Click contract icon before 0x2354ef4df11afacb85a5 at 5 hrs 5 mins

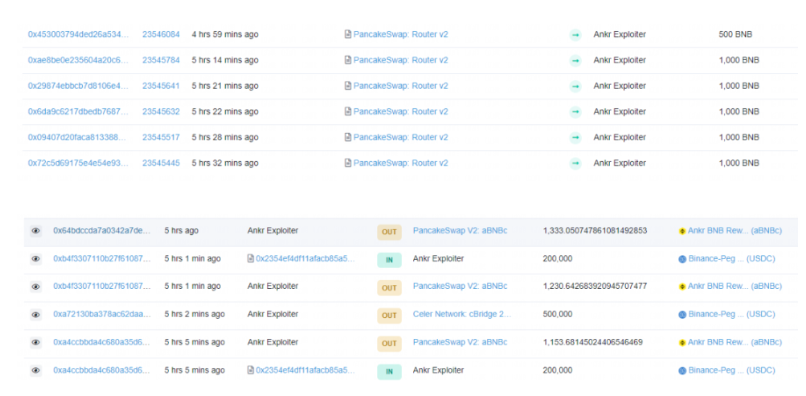pyautogui.click(x=251, y=370)
